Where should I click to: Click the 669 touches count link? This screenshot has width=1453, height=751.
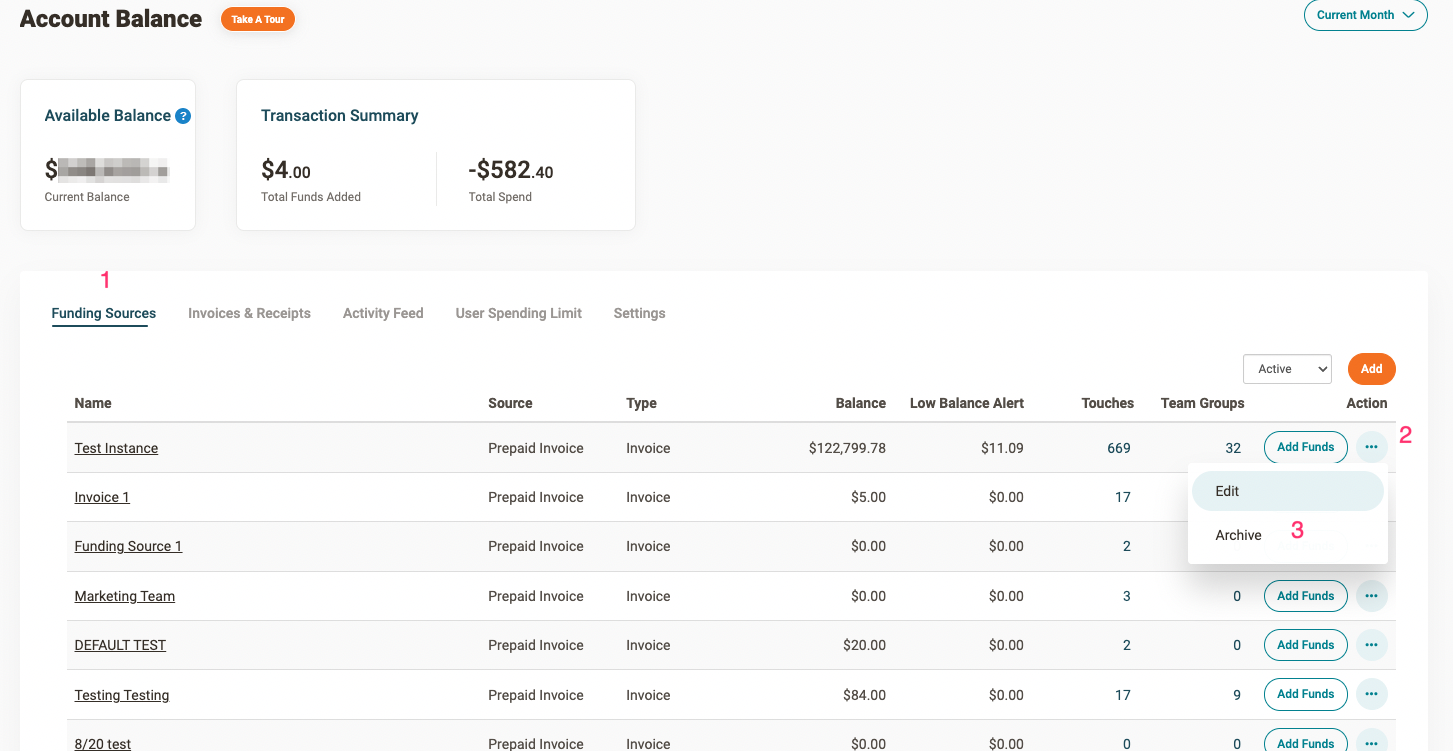tap(1118, 448)
